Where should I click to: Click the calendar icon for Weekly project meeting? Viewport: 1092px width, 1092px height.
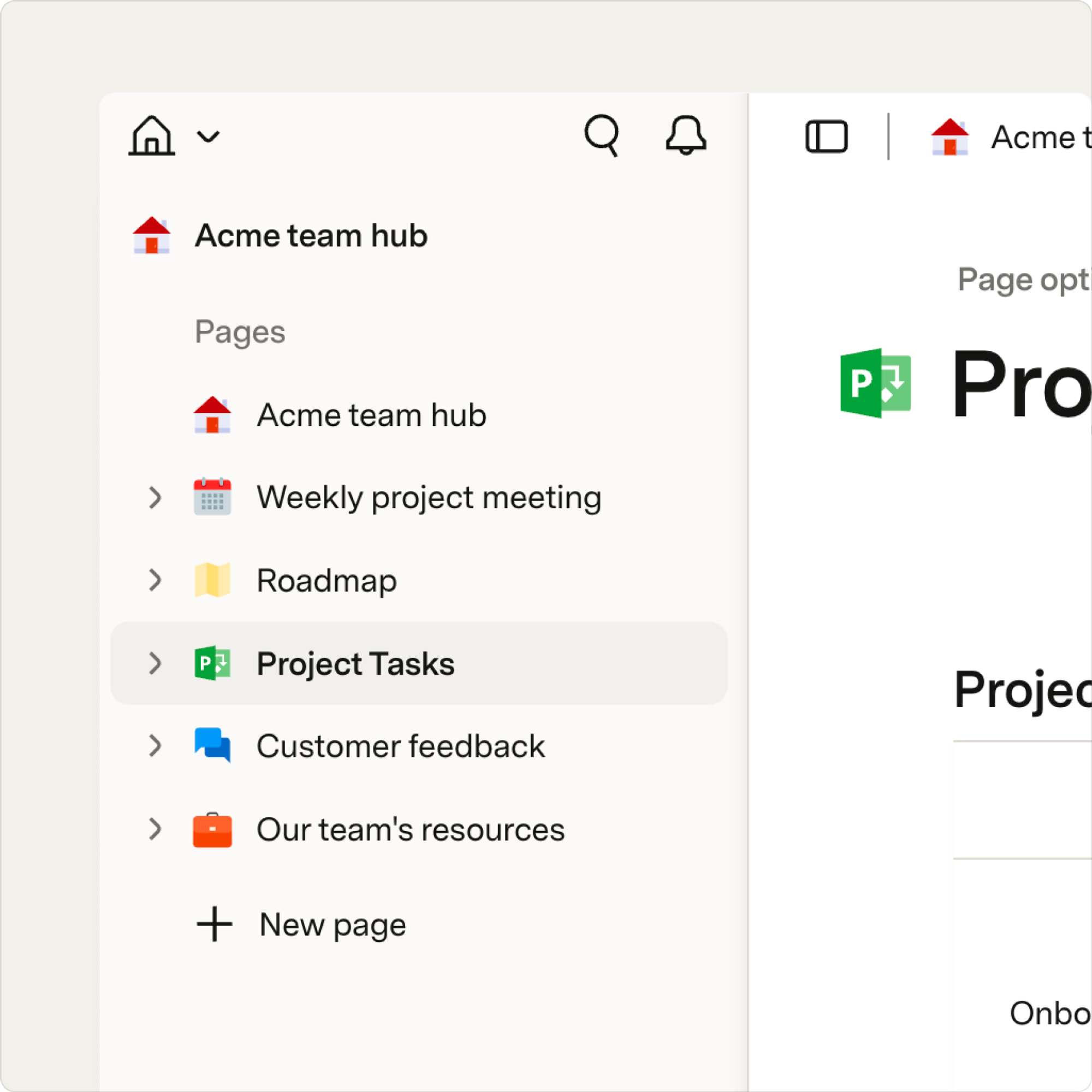click(x=212, y=497)
